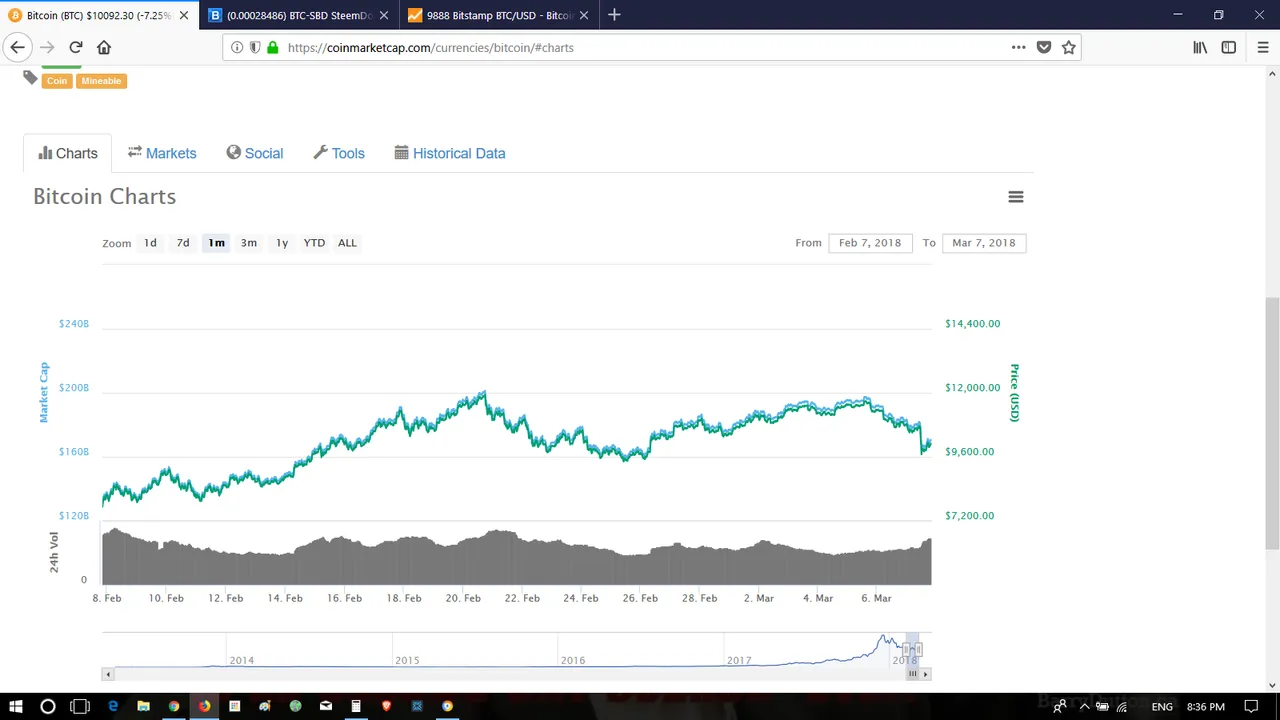Click the $12,000.00 price axis value
Image resolution: width=1280 pixels, height=720 pixels.
pyautogui.click(x=972, y=388)
